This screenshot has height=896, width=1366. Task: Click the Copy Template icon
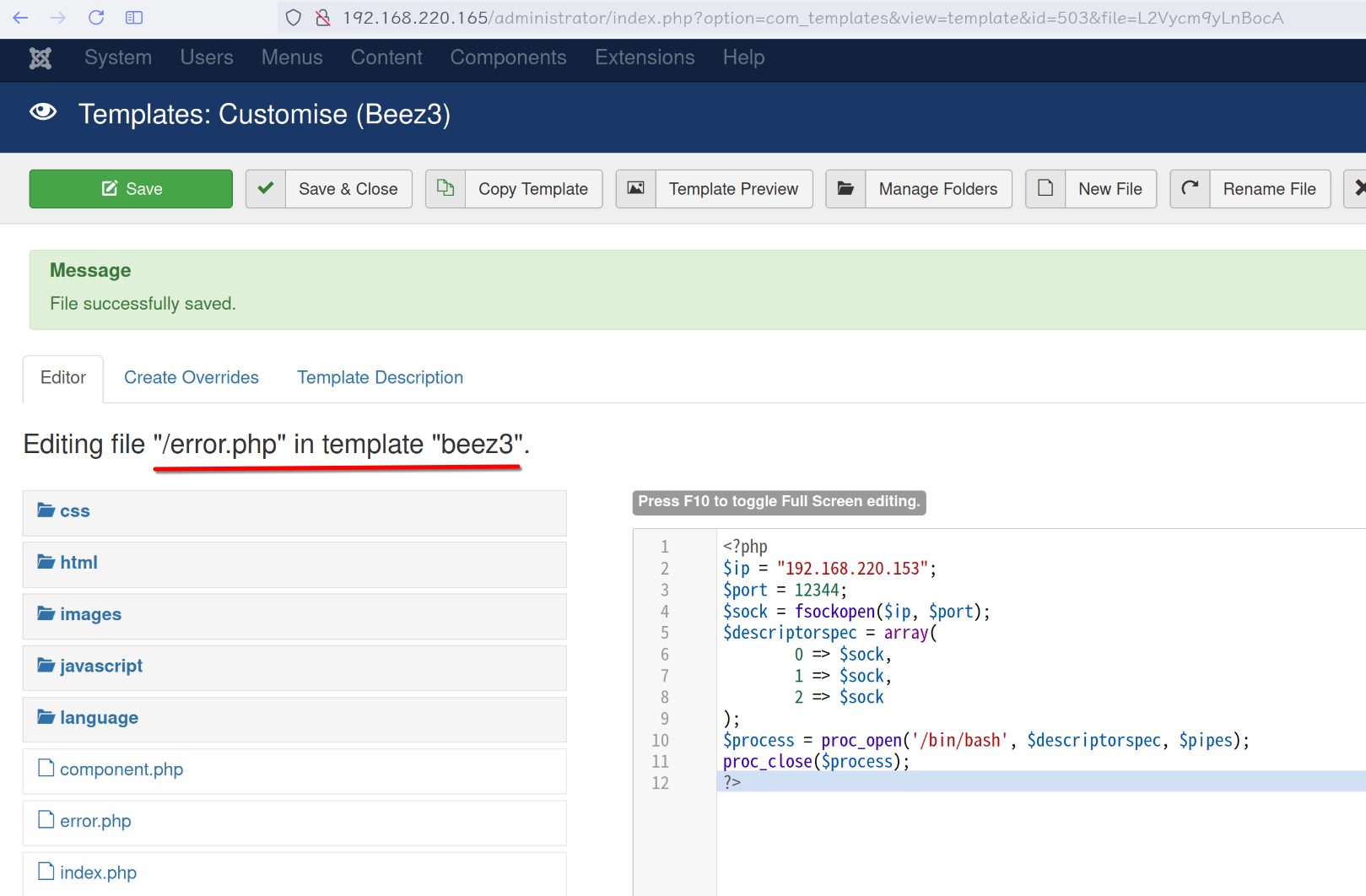(x=445, y=188)
